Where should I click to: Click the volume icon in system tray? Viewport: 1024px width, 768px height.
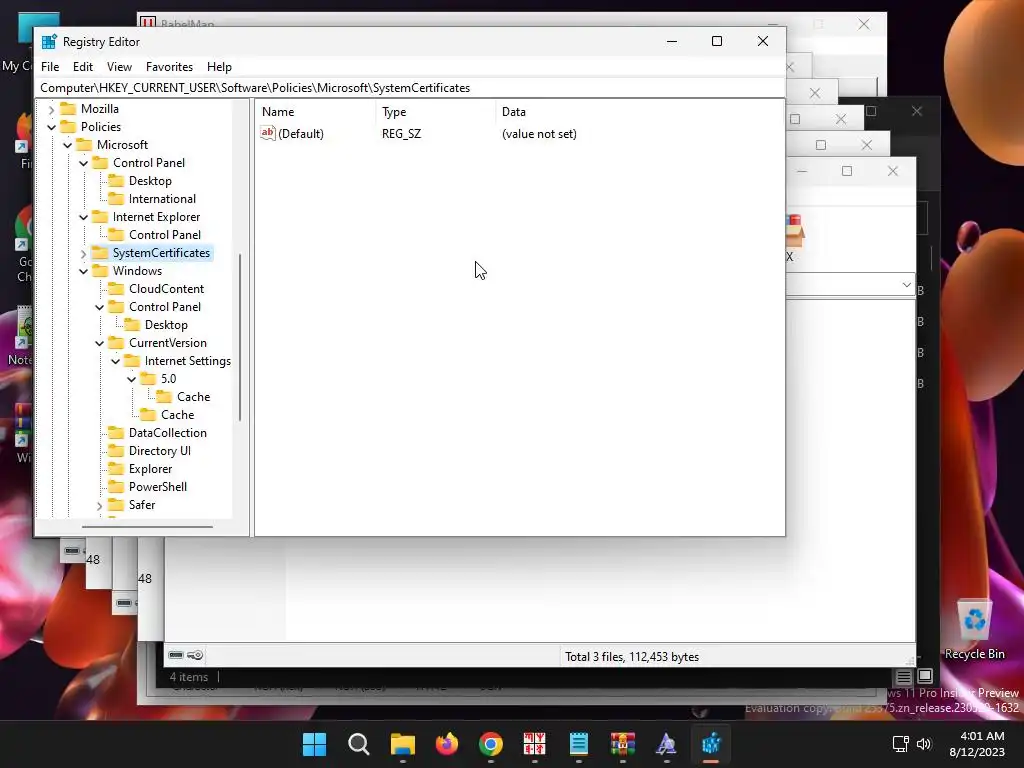point(923,744)
